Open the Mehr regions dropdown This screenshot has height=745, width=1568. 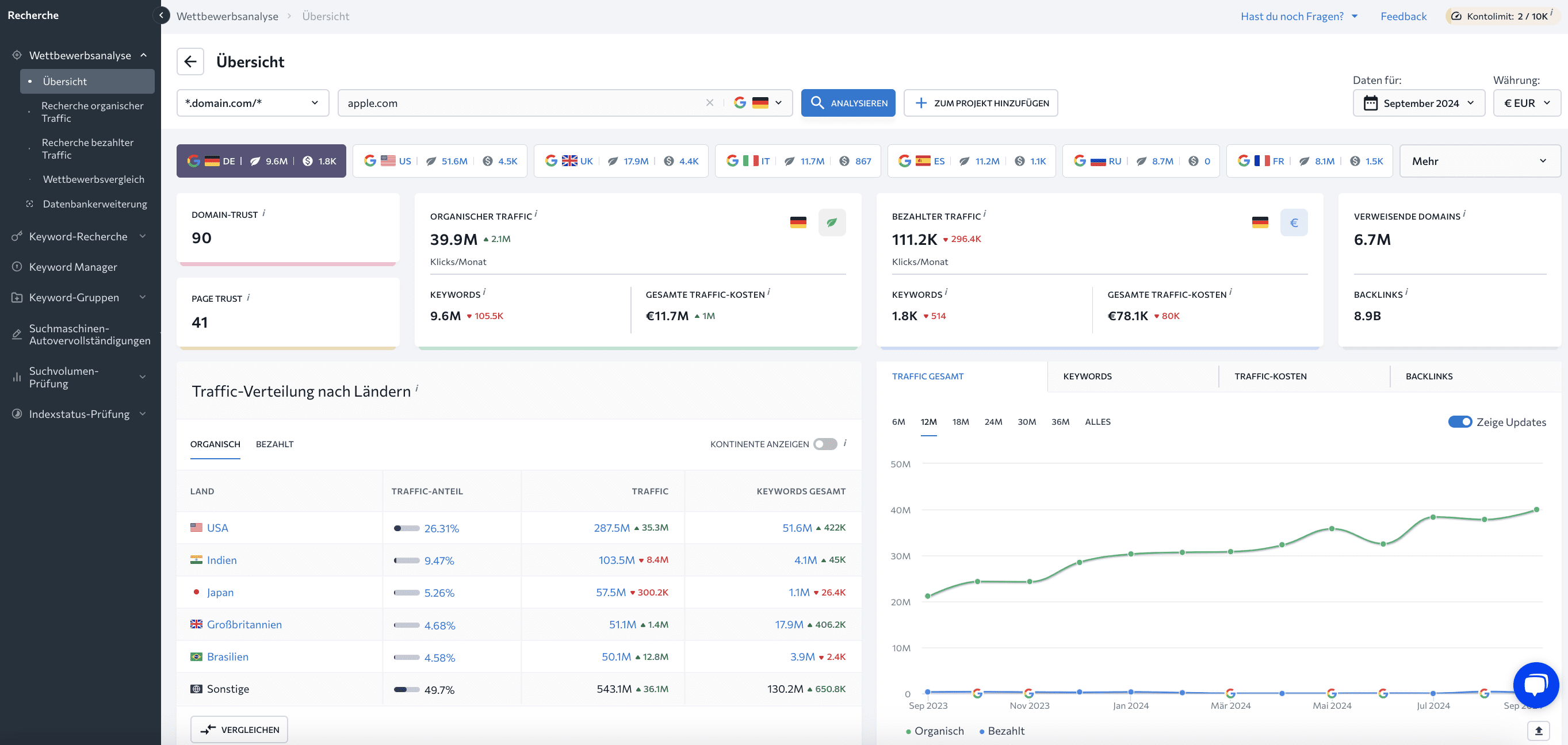coord(1480,160)
